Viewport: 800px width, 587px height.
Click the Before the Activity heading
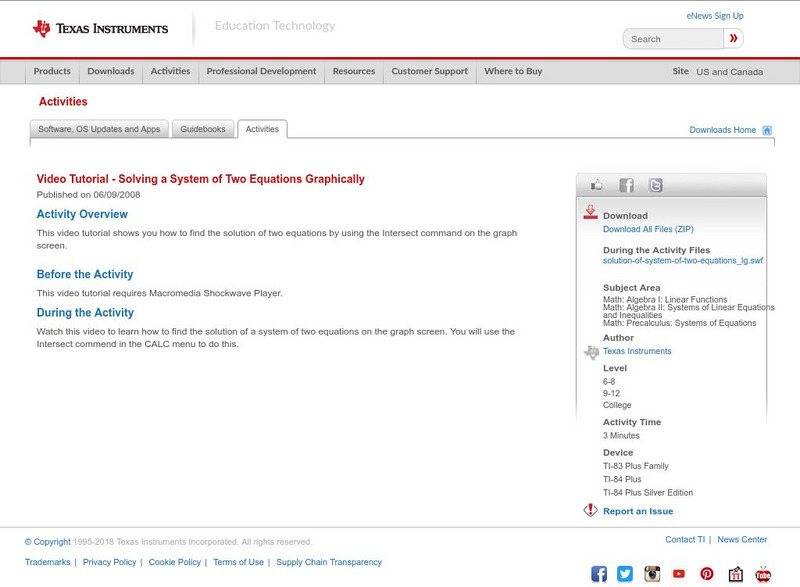coord(85,274)
